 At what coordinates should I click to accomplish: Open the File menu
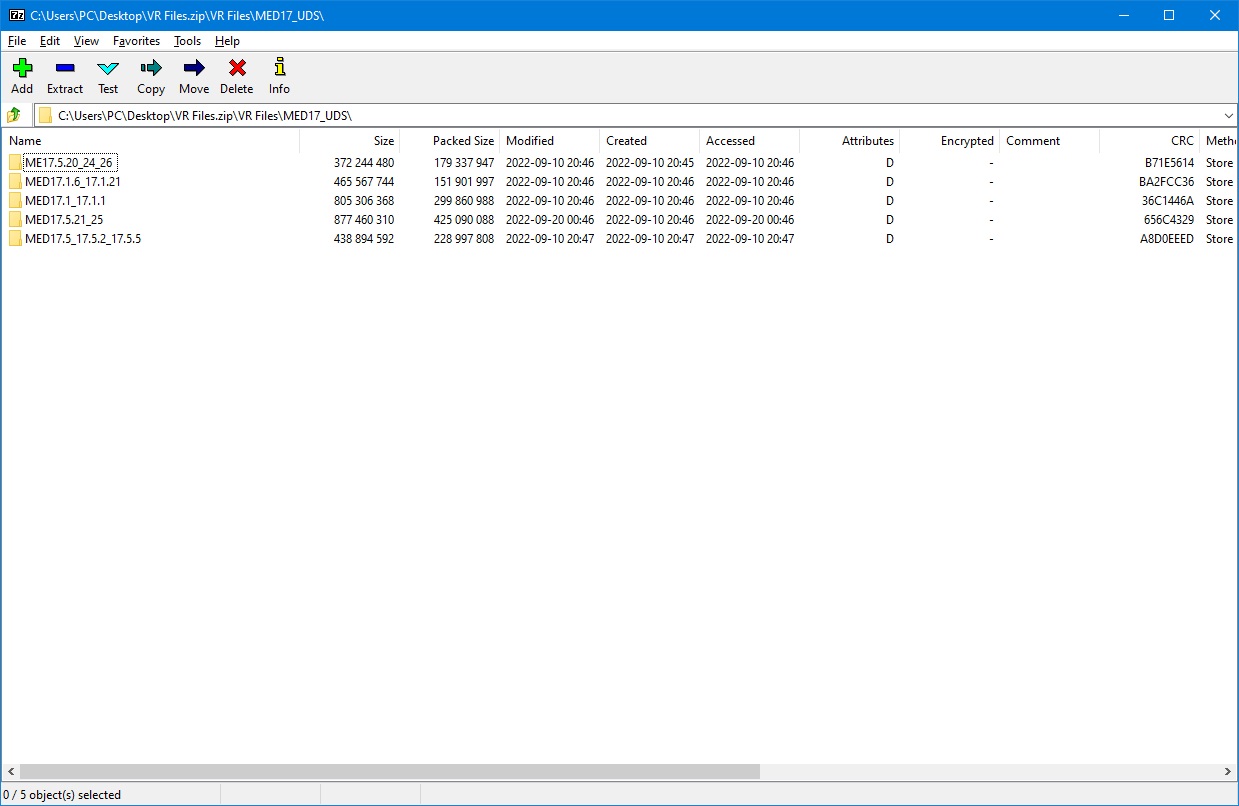click(17, 41)
